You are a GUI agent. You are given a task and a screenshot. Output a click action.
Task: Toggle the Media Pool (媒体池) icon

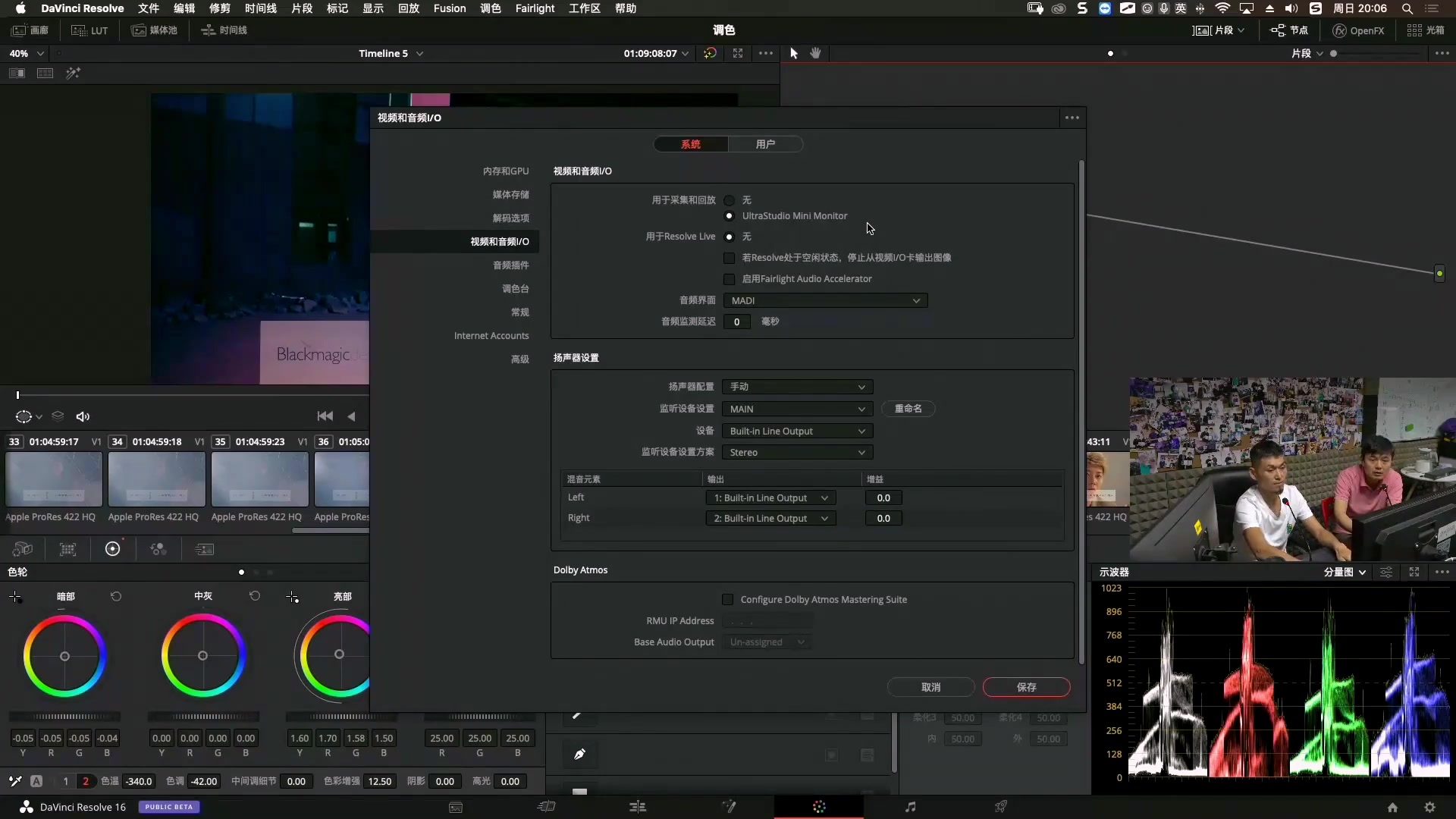point(154,30)
